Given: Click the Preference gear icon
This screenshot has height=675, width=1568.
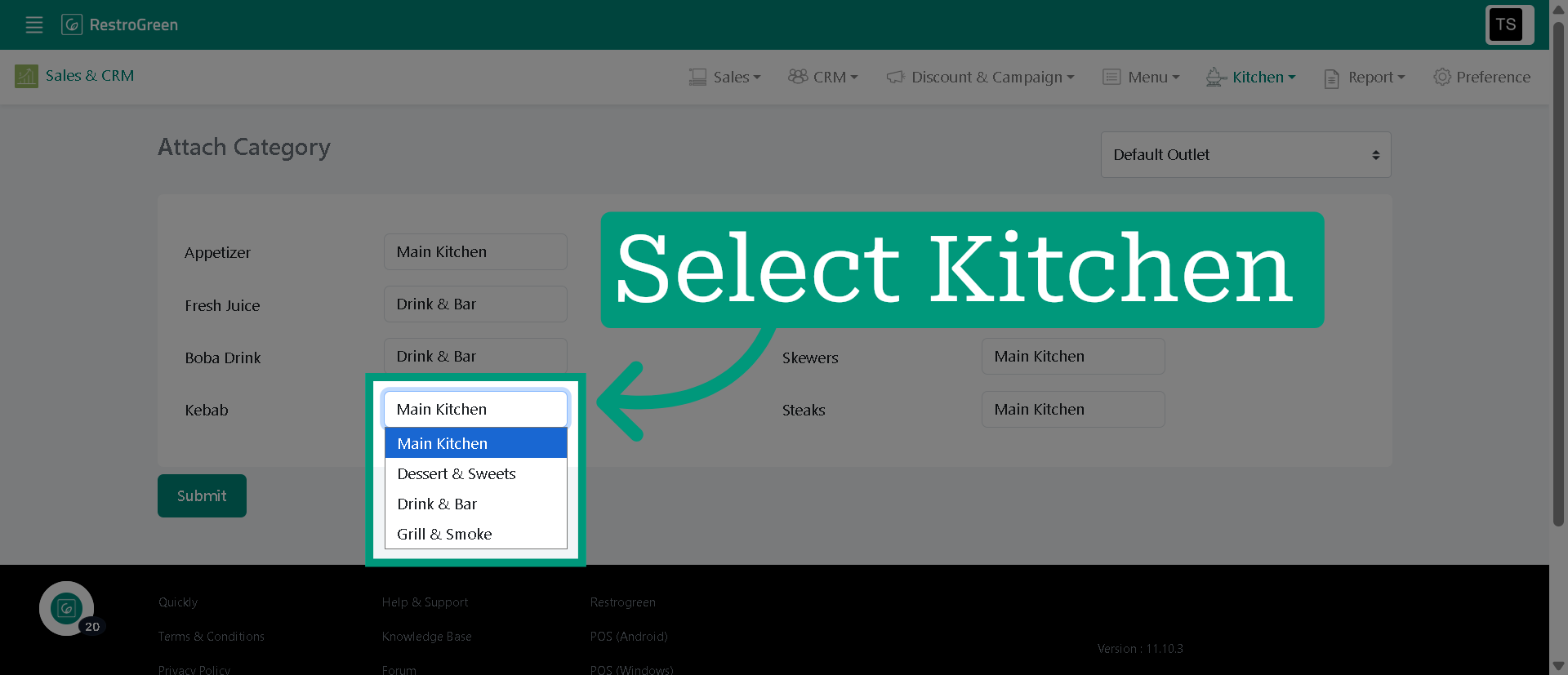Looking at the screenshot, I should click(x=1442, y=77).
